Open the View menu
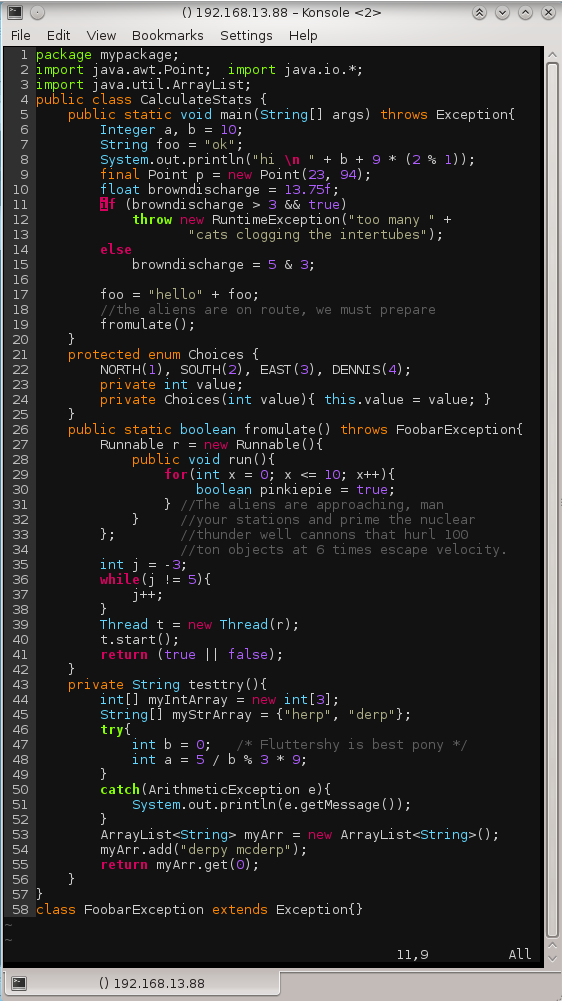 (x=101, y=36)
